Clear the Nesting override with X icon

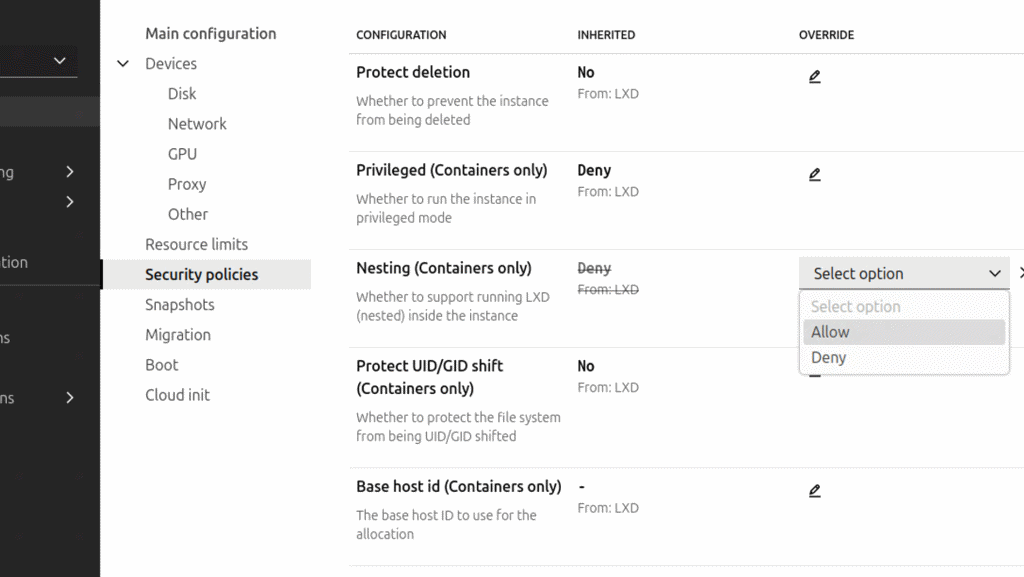click(1020, 273)
